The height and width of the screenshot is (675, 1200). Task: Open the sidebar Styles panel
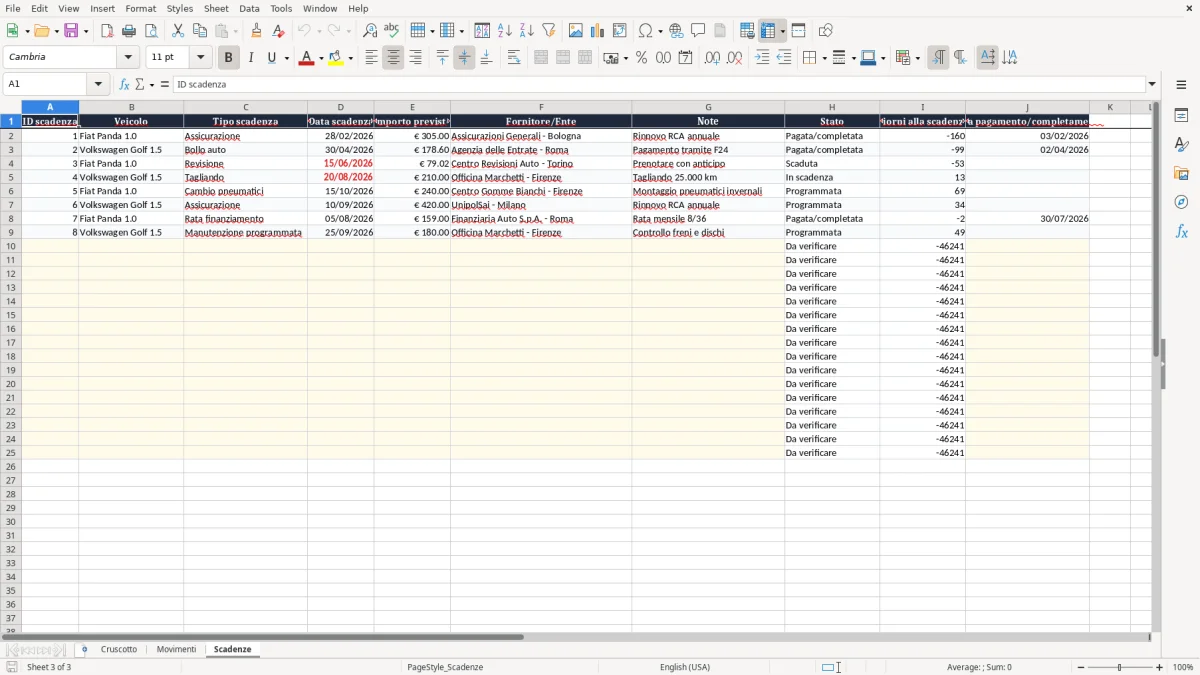coord(1181,144)
